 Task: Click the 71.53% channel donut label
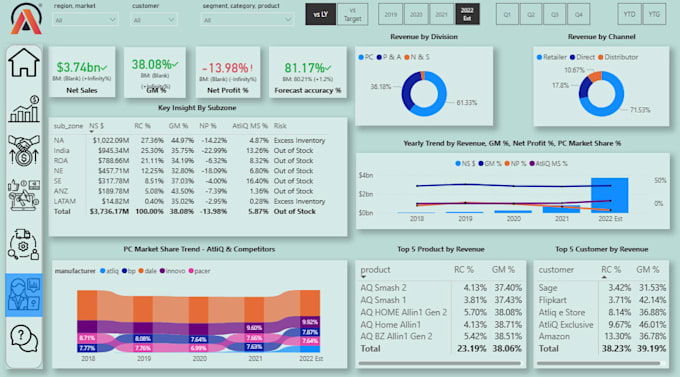(640, 110)
